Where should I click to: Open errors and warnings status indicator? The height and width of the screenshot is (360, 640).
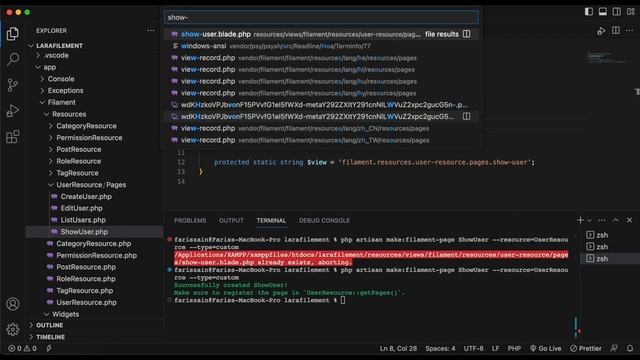22,349
